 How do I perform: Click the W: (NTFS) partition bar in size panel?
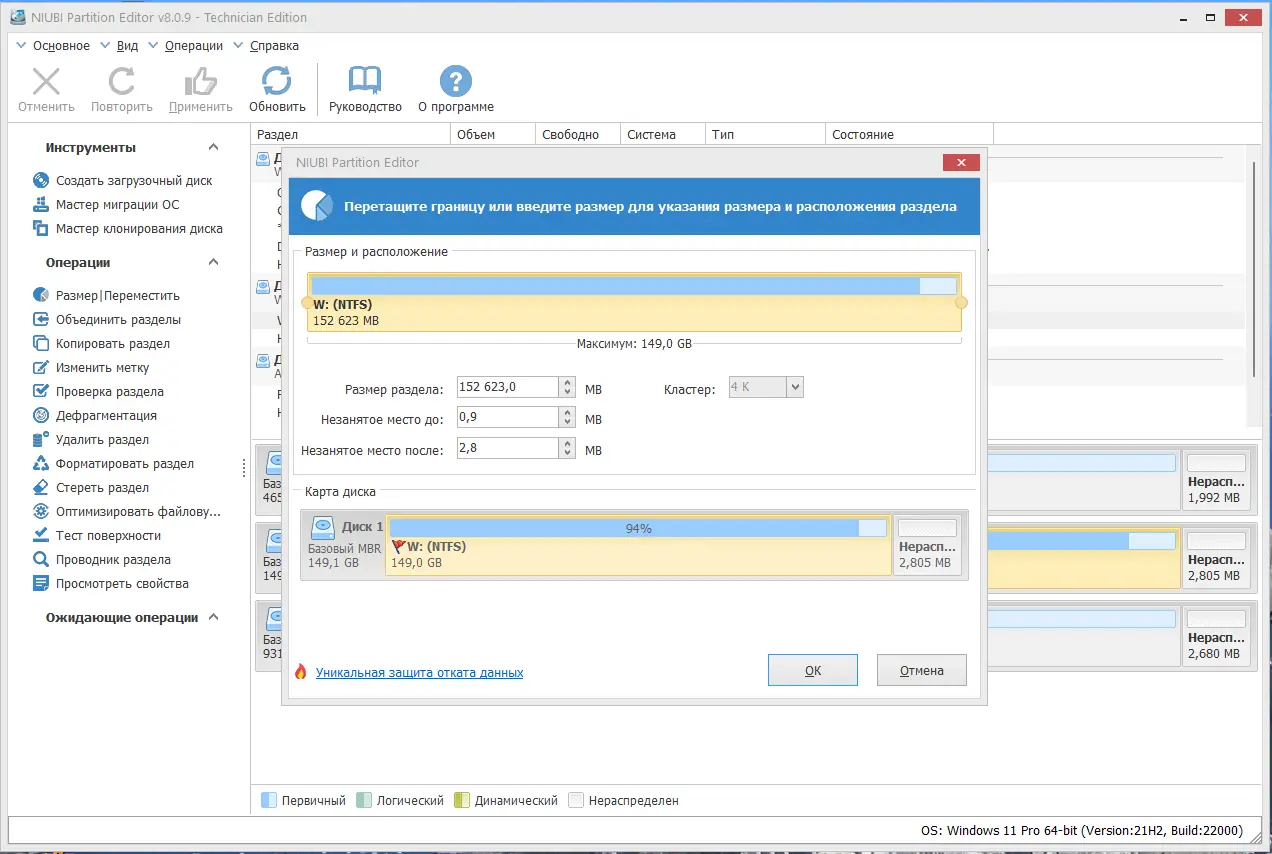pyautogui.click(x=634, y=302)
